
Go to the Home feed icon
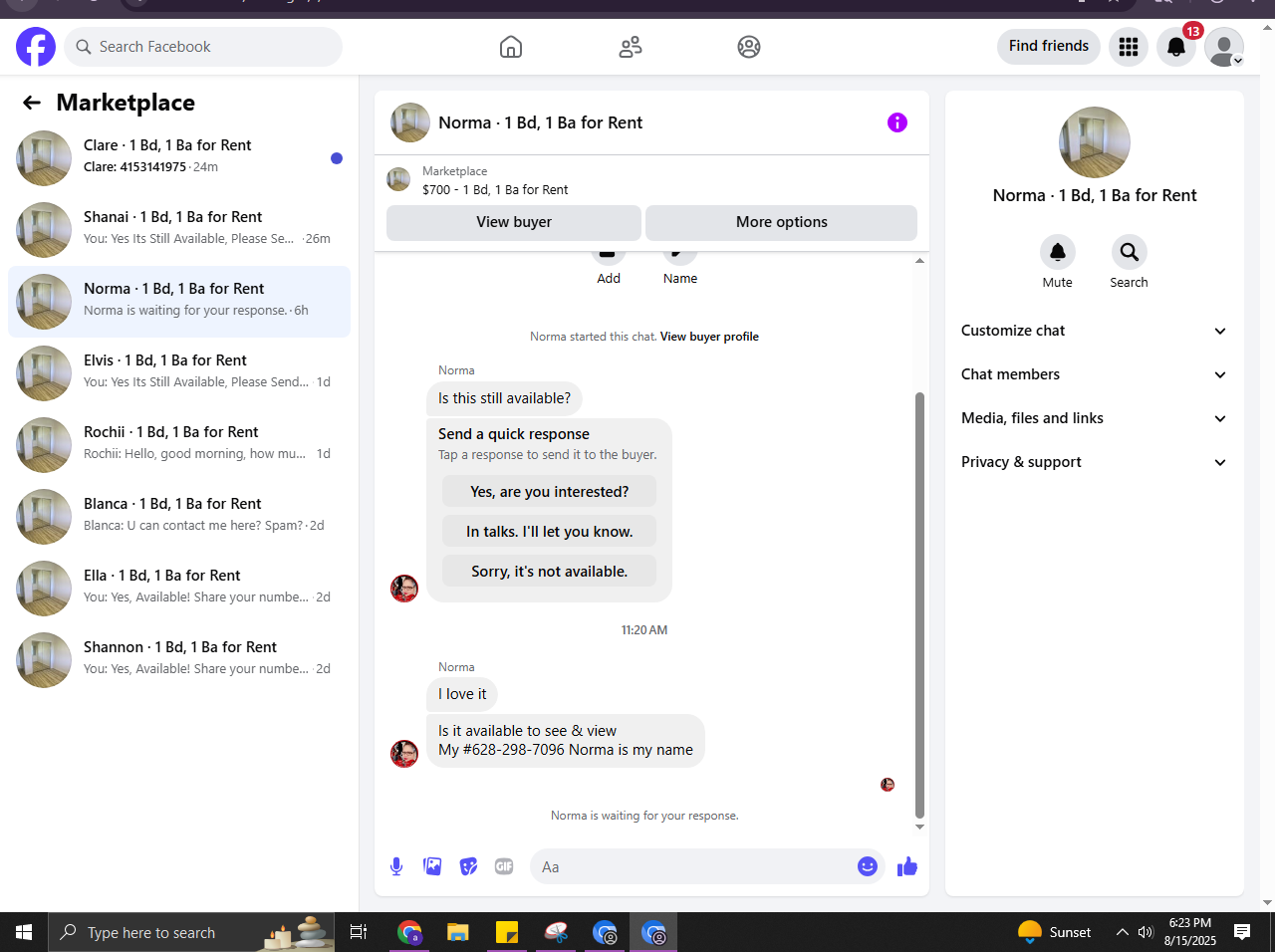pyautogui.click(x=511, y=47)
